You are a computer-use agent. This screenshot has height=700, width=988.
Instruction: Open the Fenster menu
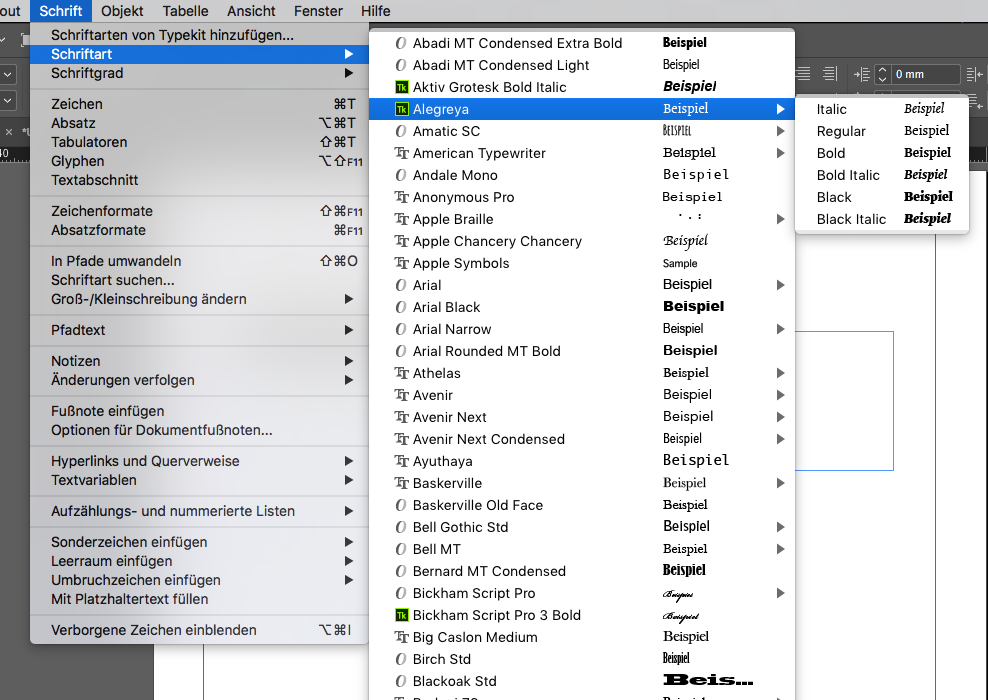[x=318, y=11]
